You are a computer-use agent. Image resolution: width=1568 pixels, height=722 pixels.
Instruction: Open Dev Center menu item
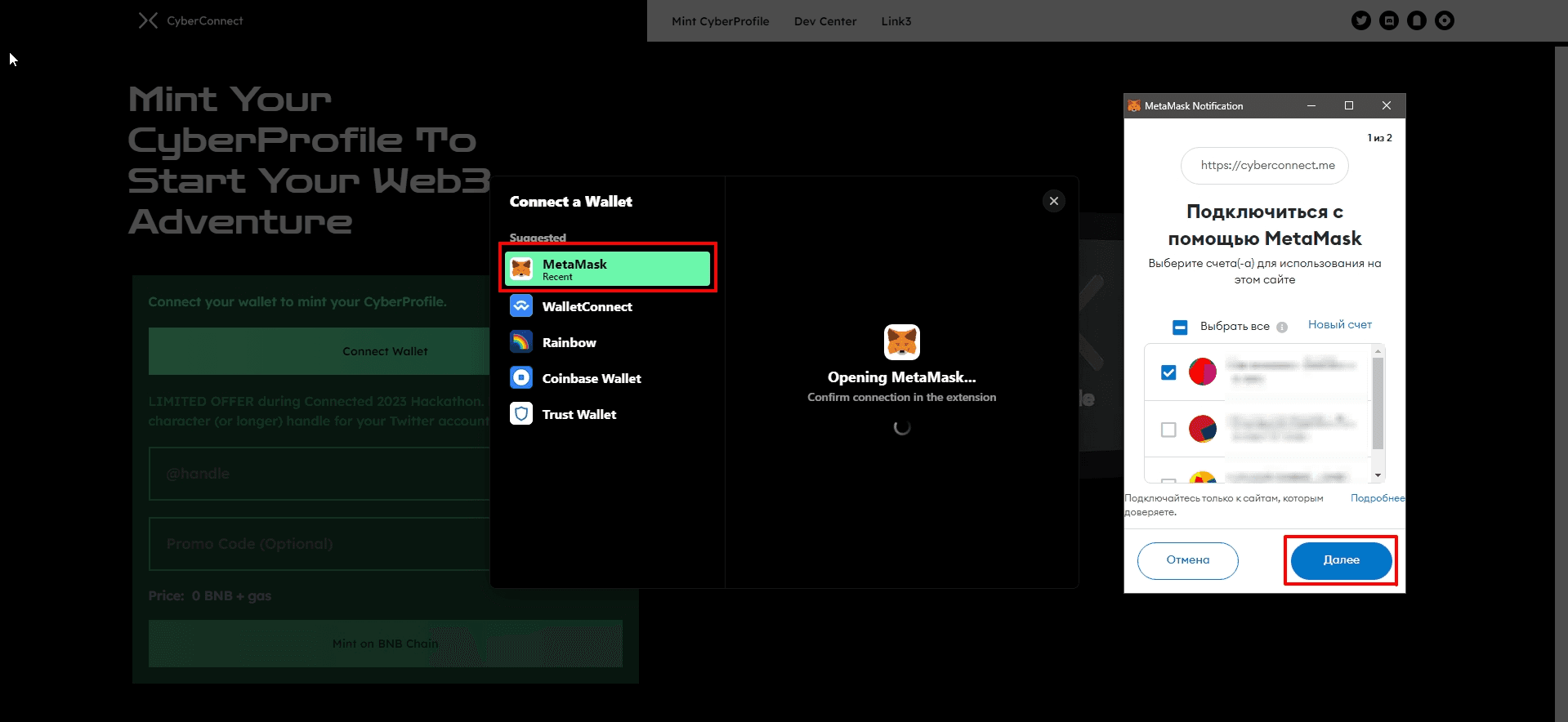(x=825, y=21)
